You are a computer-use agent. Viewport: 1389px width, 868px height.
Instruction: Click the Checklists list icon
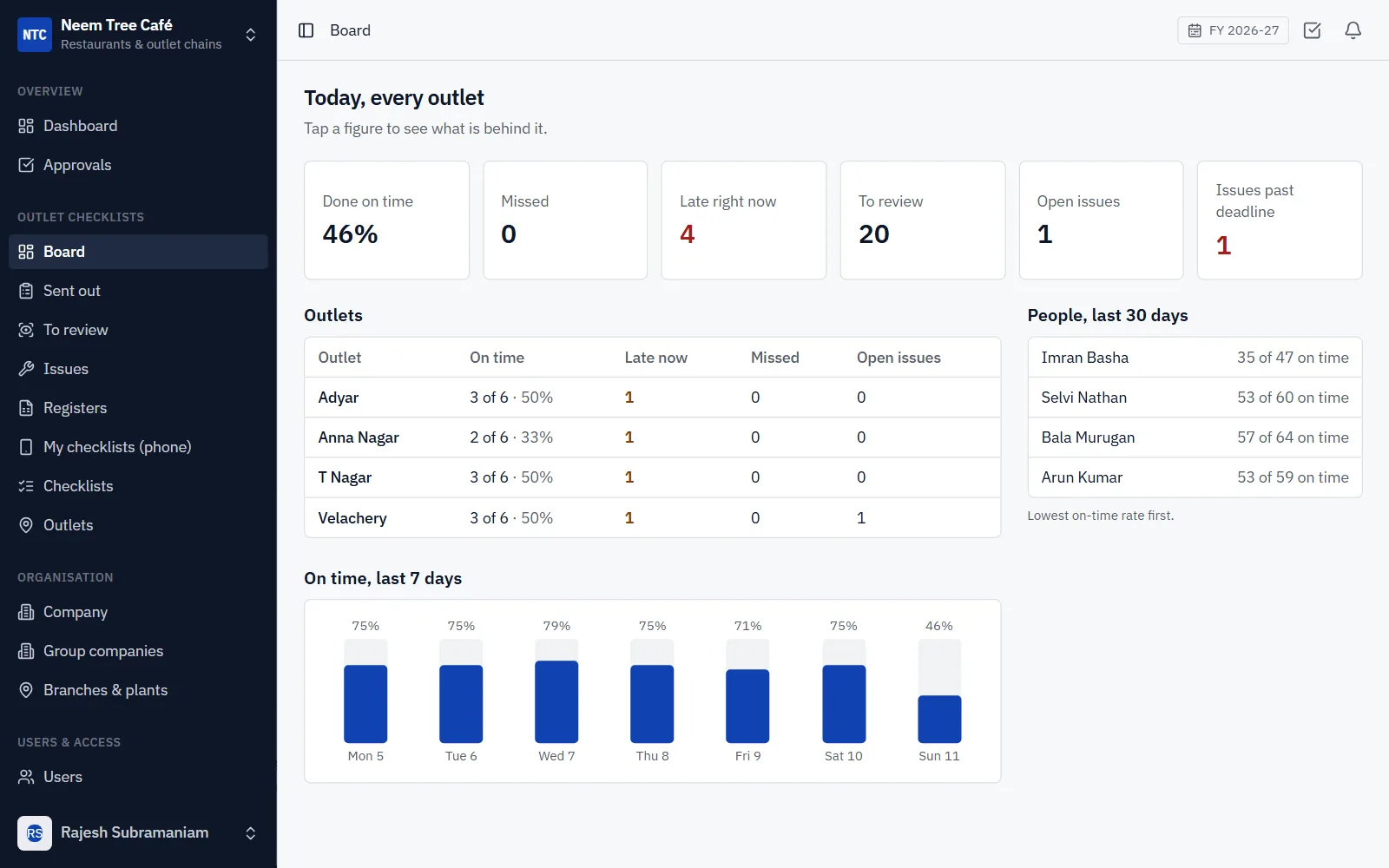pyautogui.click(x=26, y=486)
